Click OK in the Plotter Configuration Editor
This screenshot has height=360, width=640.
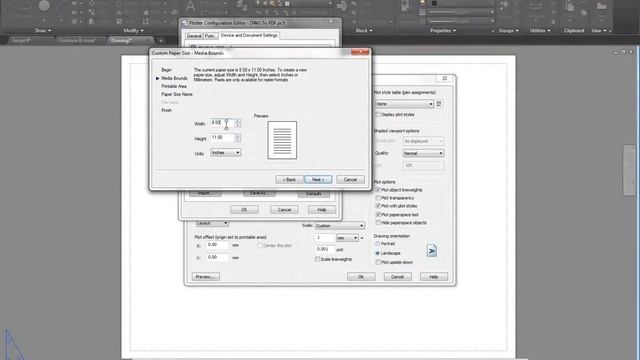244,210
